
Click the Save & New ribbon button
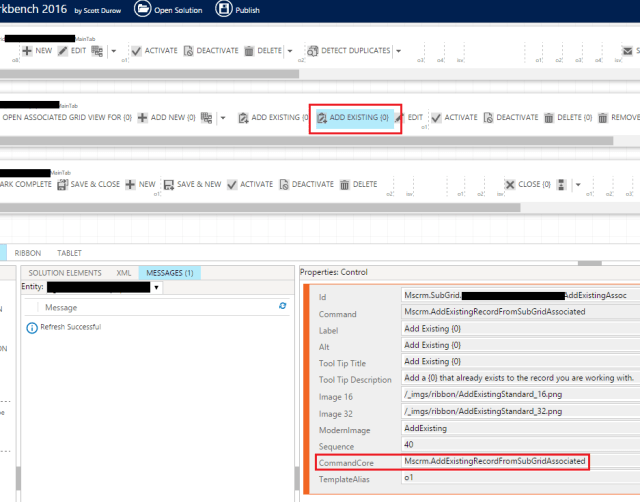[192, 184]
